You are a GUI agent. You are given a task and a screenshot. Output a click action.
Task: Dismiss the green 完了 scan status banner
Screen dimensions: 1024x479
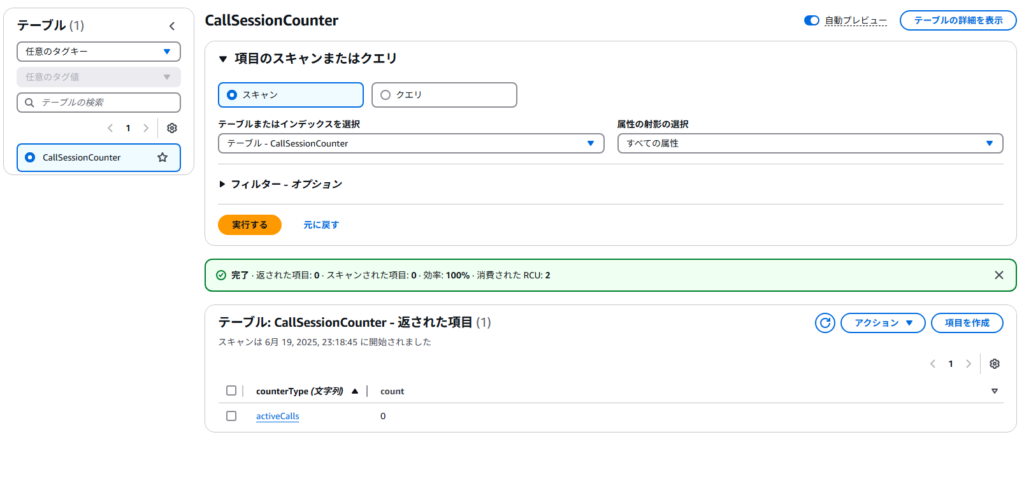(998, 275)
